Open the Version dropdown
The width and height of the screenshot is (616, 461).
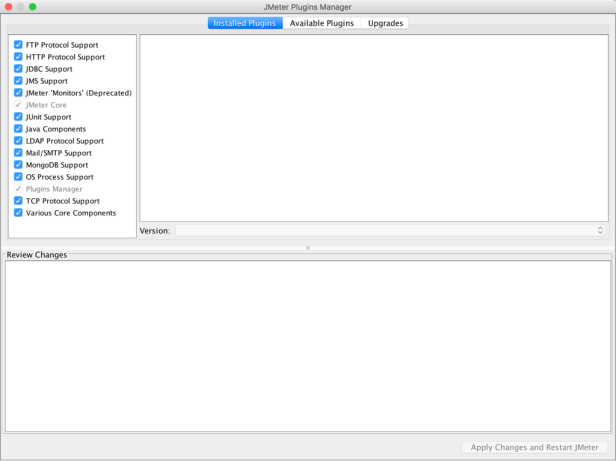(x=391, y=230)
